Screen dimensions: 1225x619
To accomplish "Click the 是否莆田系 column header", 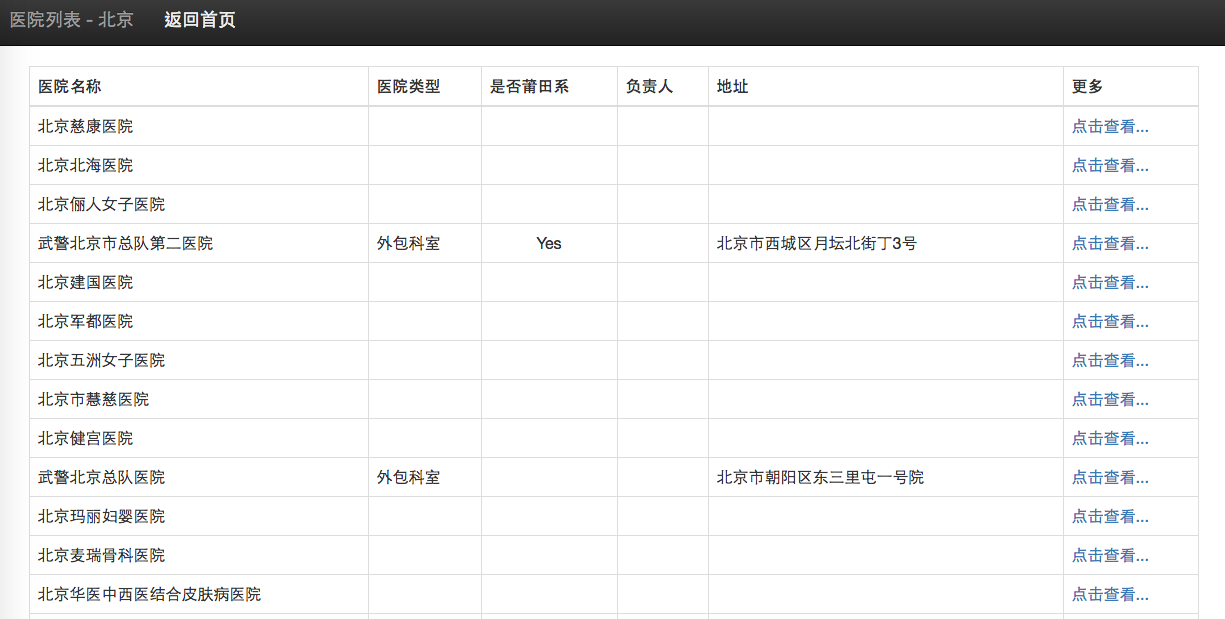I will pyautogui.click(x=529, y=86).
